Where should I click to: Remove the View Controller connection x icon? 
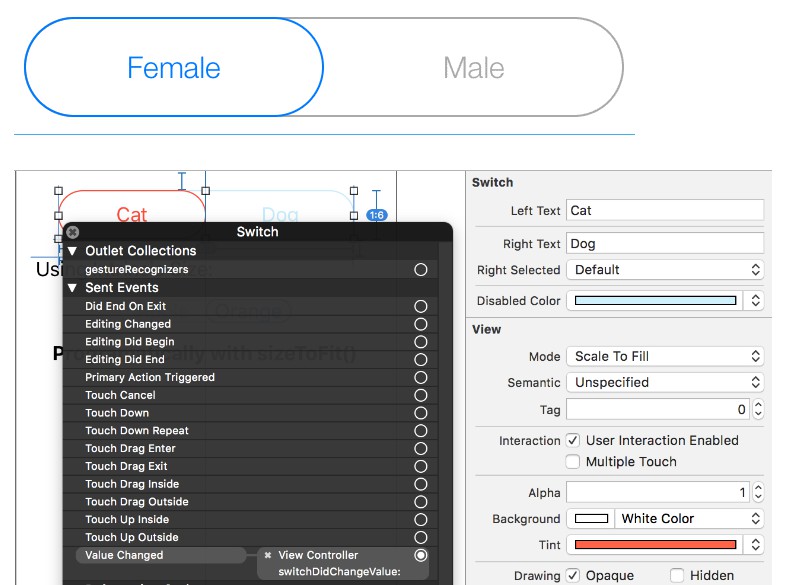(268, 555)
